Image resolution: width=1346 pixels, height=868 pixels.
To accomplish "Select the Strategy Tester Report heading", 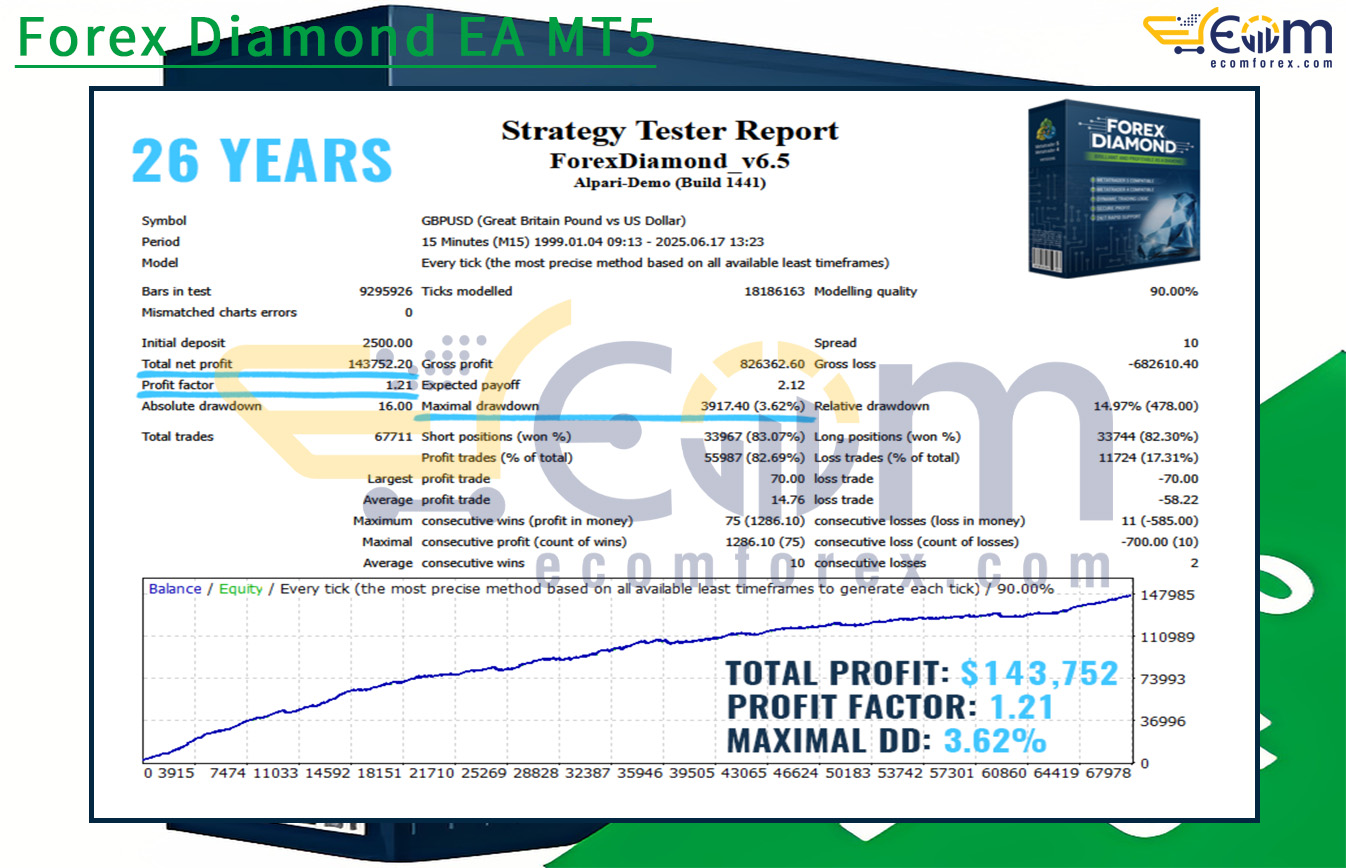I will tap(669, 131).
